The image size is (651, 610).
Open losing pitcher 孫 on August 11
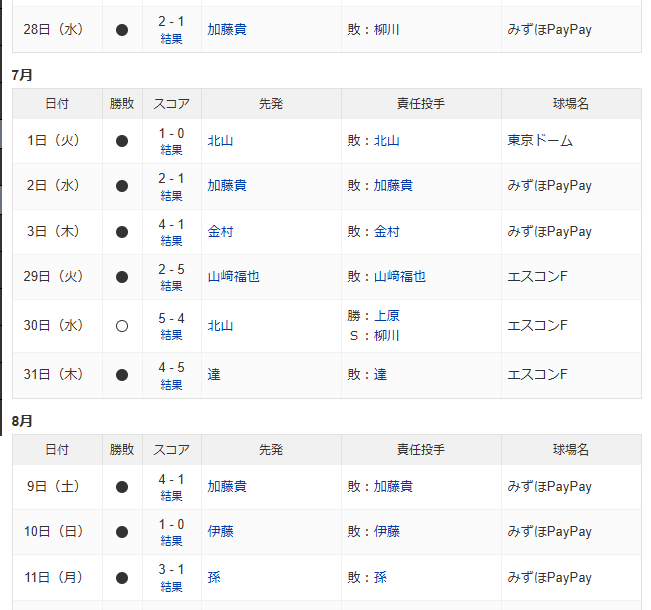tap(380, 577)
